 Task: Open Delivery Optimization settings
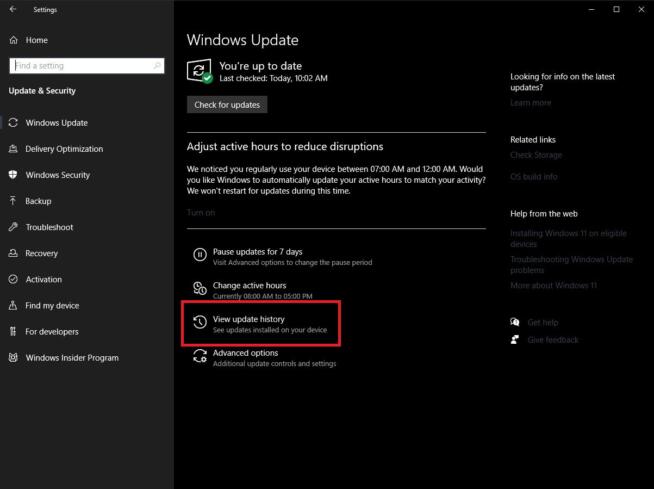coord(64,149)
